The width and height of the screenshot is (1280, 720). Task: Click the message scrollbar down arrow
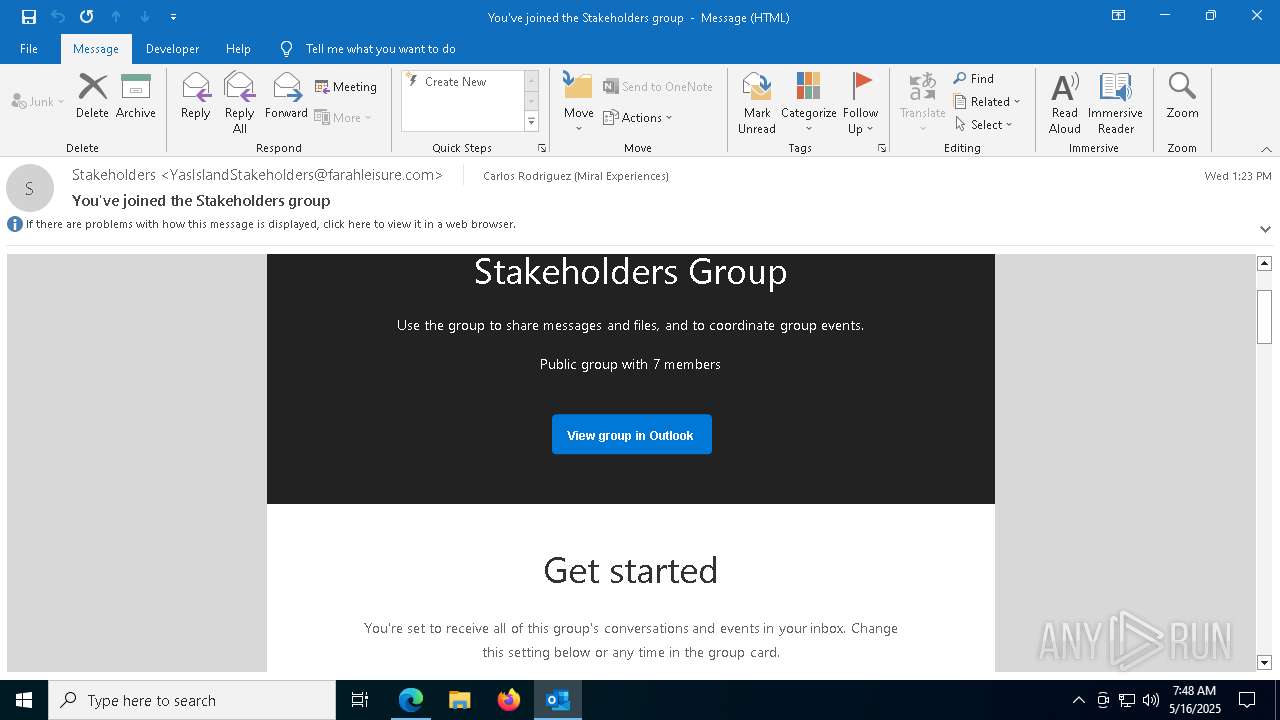click(1264, 662)
